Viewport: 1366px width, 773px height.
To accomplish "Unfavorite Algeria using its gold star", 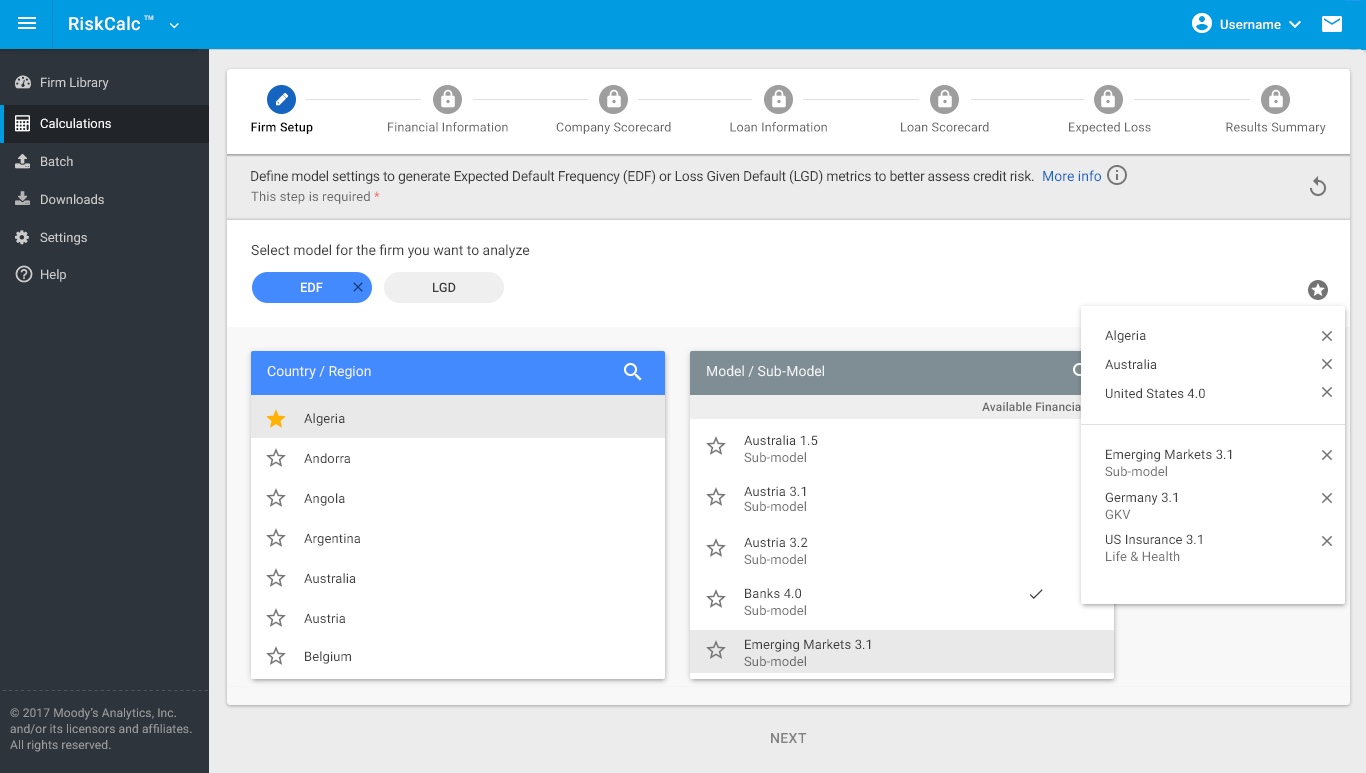I will (x=276, y=419).
